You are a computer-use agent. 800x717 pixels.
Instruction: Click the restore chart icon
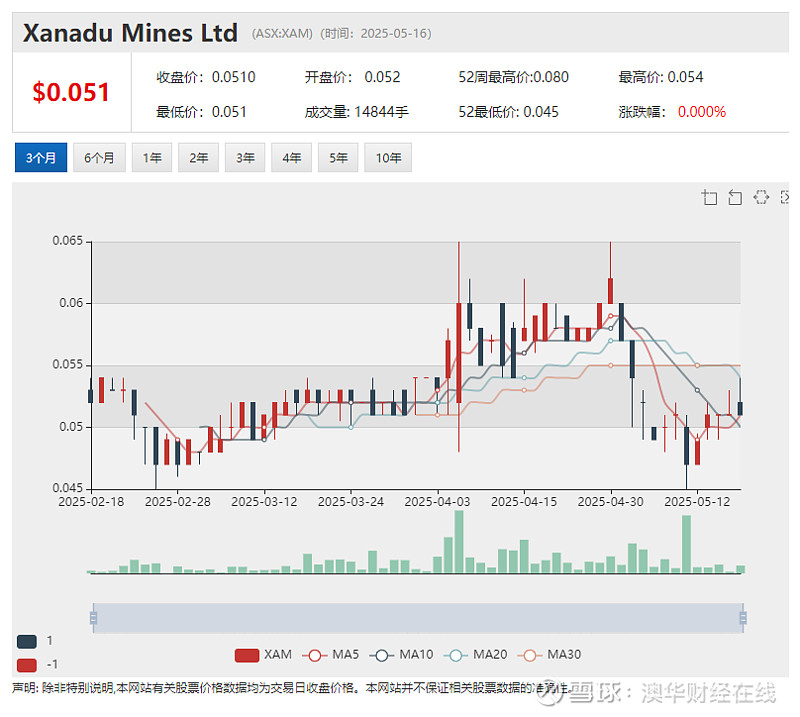click(761, 197)
